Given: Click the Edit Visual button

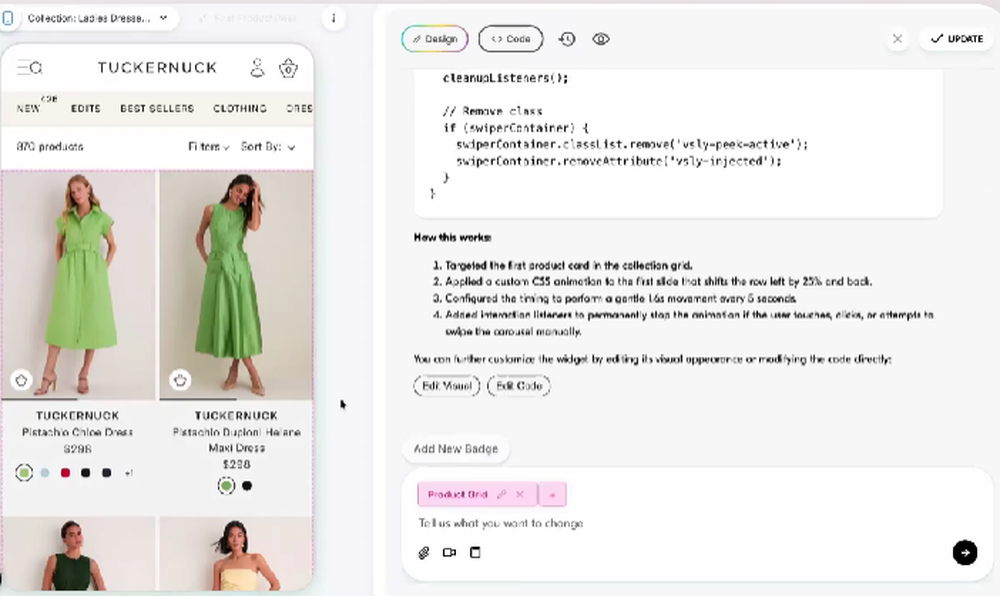Looking at the screenshot, I should [x=446, y=385].
